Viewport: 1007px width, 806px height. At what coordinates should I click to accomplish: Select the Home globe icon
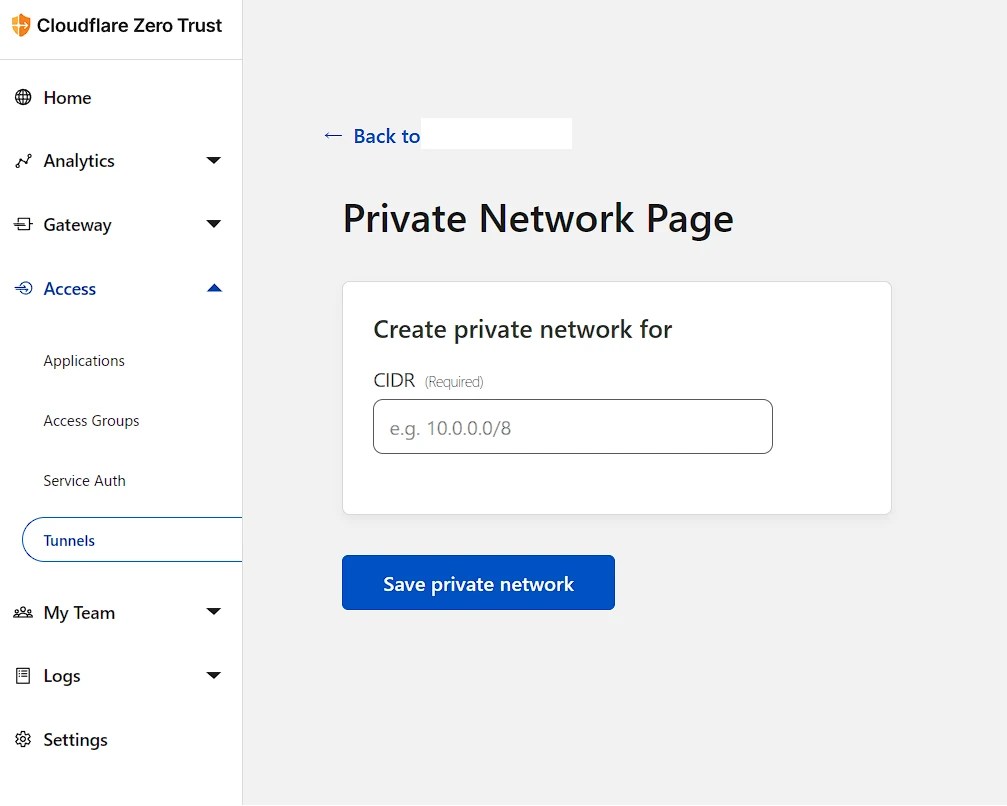(x=21, y=97)
